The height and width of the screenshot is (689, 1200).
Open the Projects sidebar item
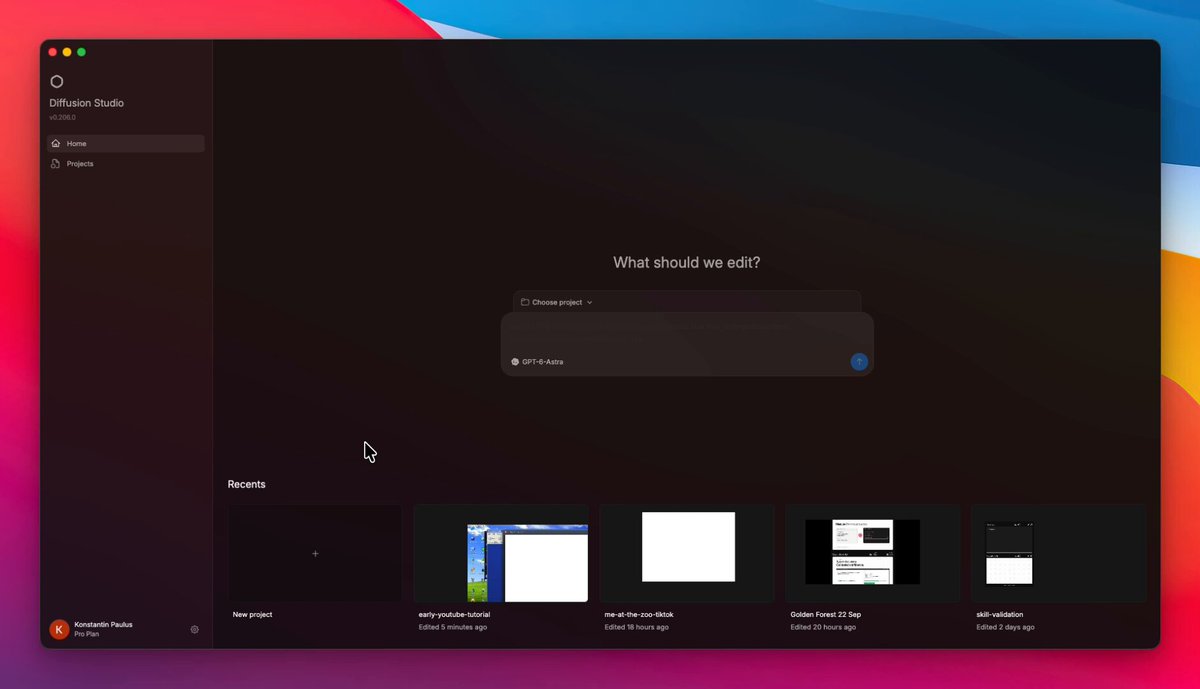126,164
